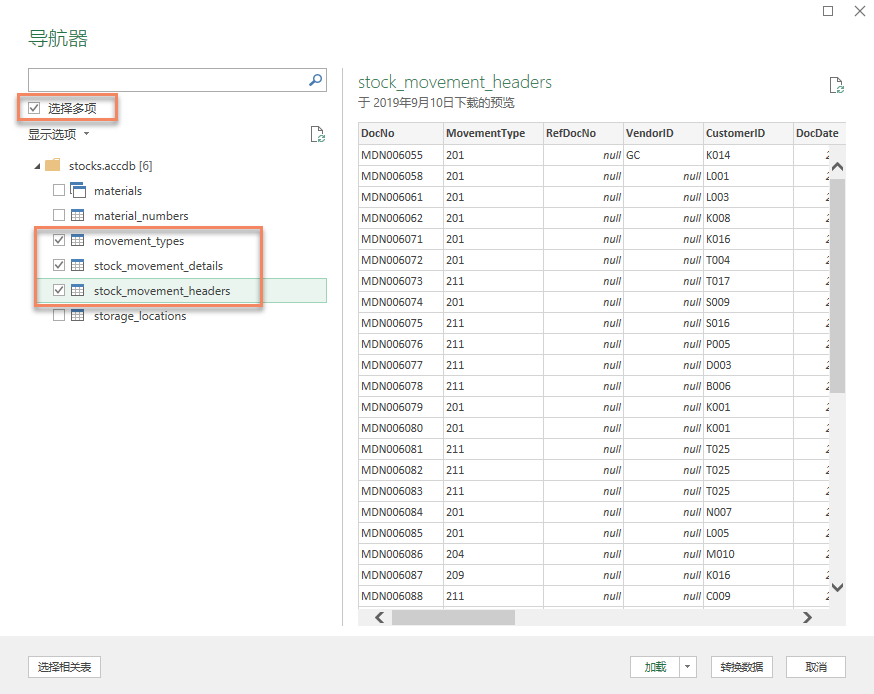The height and width of the screenshot is (694, 874).
Task: Click the MovementType column header
Action: (493, 133)
